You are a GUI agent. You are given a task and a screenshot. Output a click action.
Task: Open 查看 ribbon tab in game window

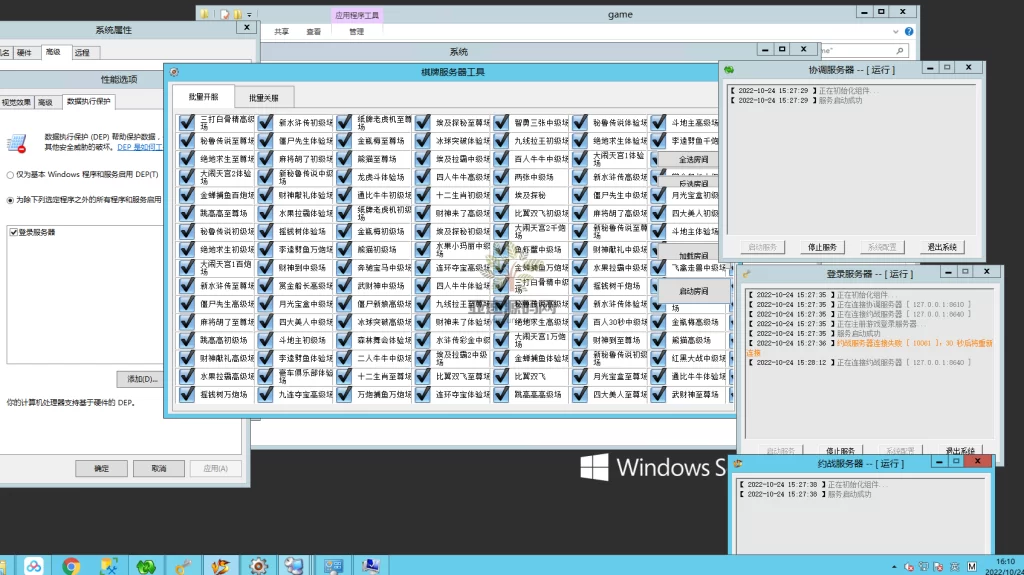(313, 32)
